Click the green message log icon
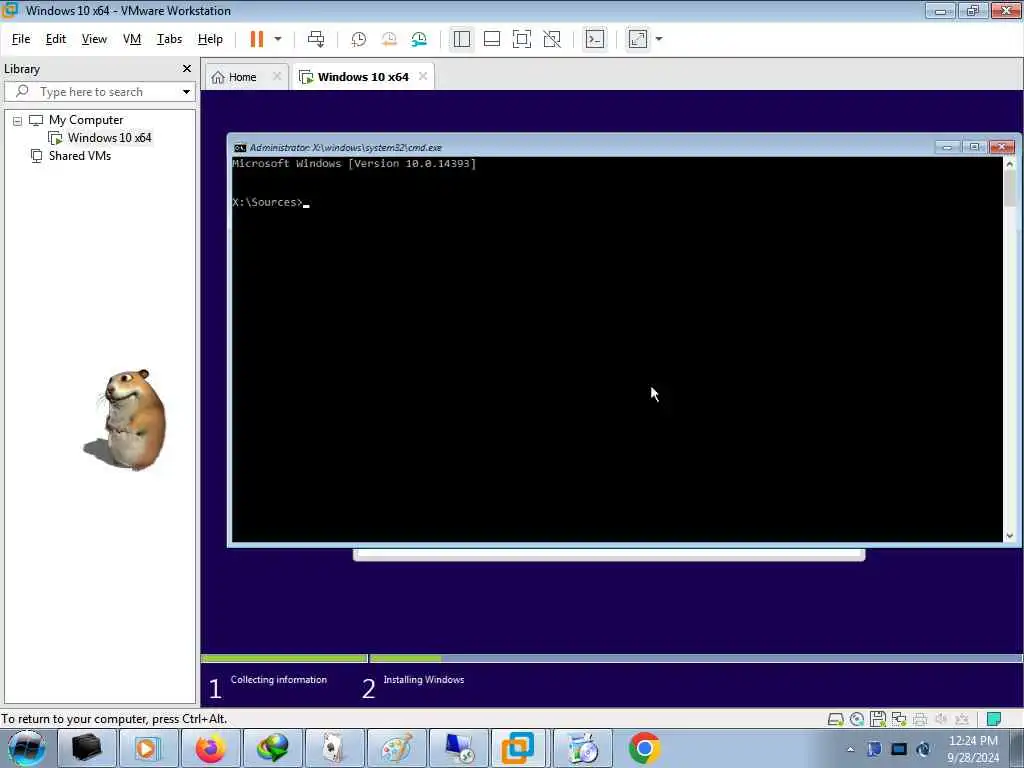The height and width of the screenshot is (768, 1024). tap(994, 719)
